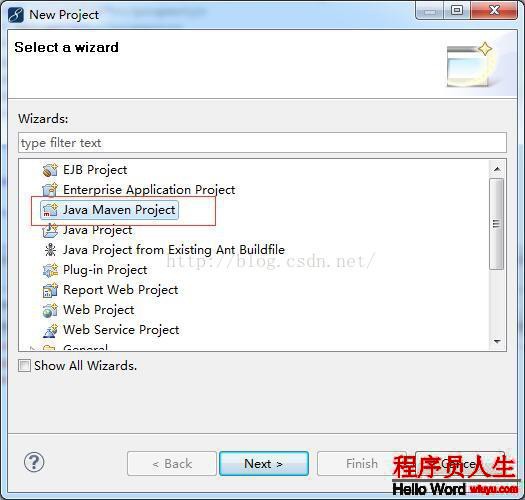
Task: Enable the Show All Wizards checkbox
Action: tap(24, 365)
